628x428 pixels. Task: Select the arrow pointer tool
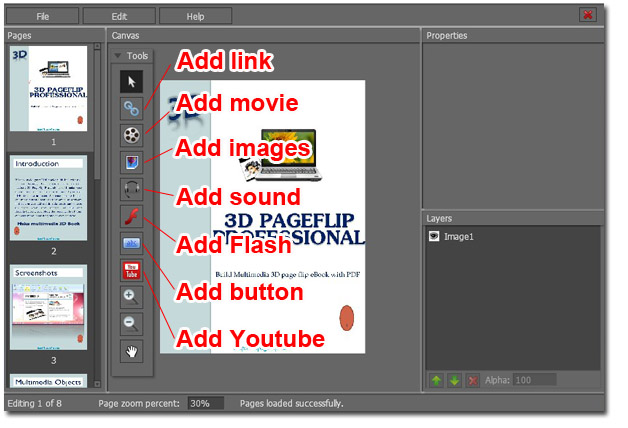coord(131,82)
